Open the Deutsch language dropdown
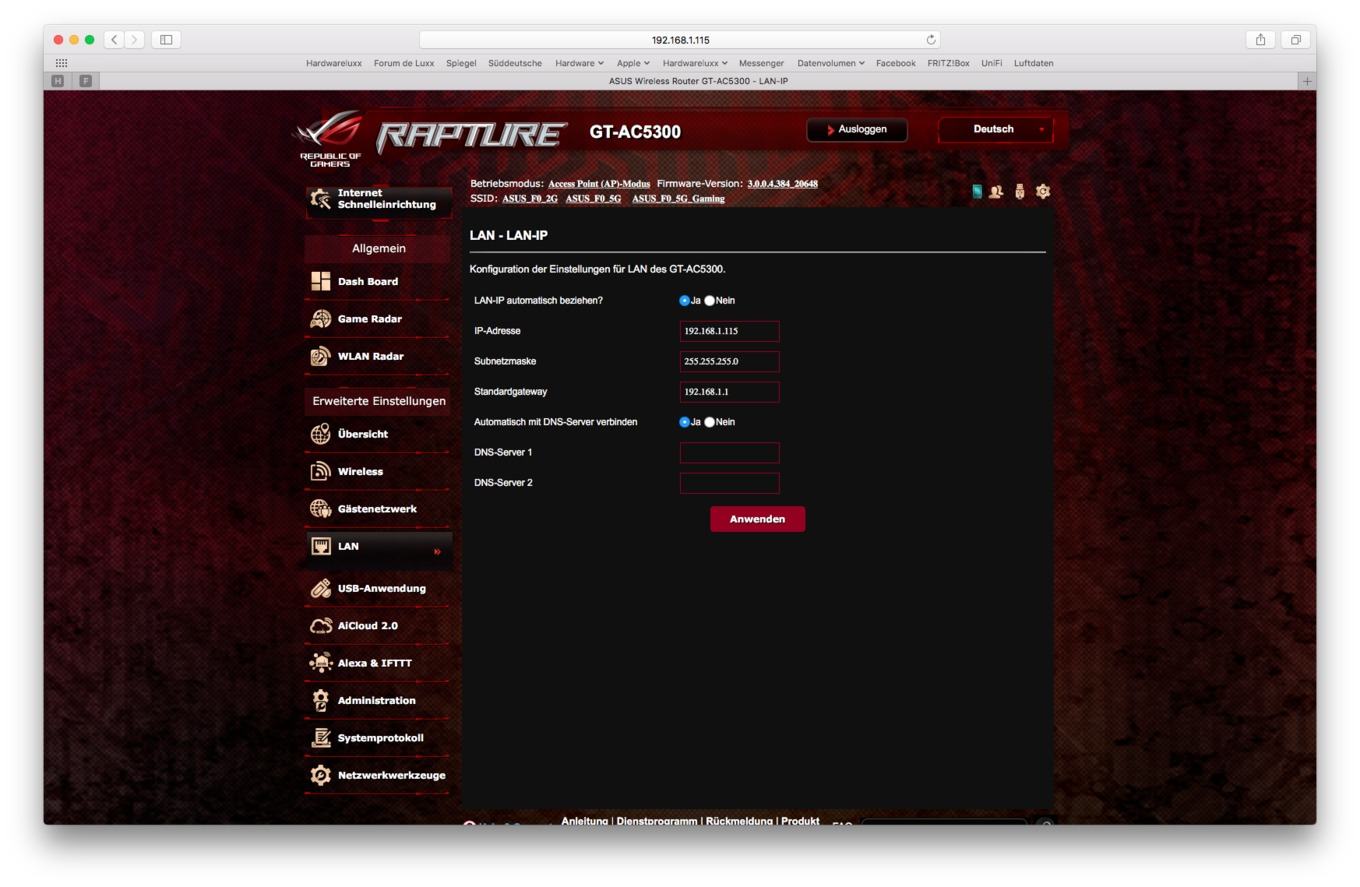Image resolution: width=1360 pixels, height=887 pixels. (996, 130)
